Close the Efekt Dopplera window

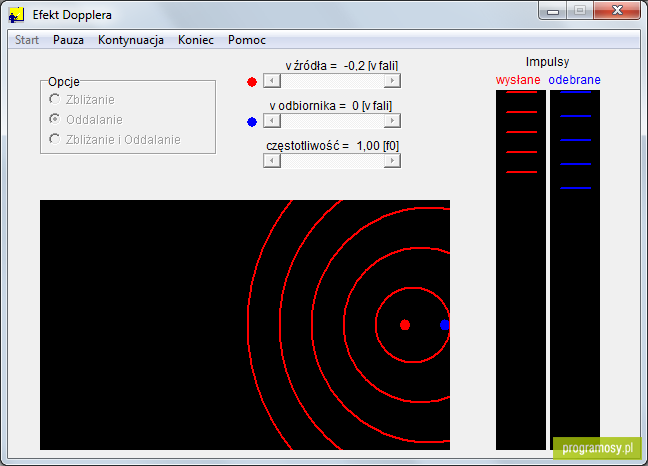click(617, 11)
